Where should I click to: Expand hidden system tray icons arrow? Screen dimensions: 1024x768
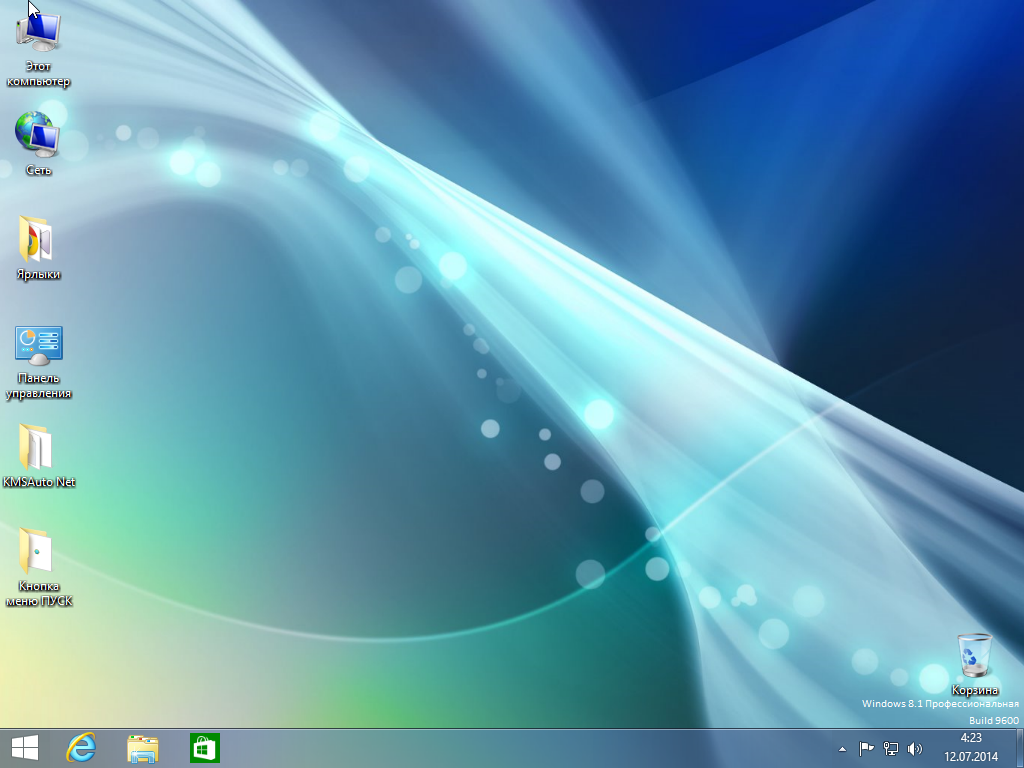pyautogui.click(x=843, y=748)
